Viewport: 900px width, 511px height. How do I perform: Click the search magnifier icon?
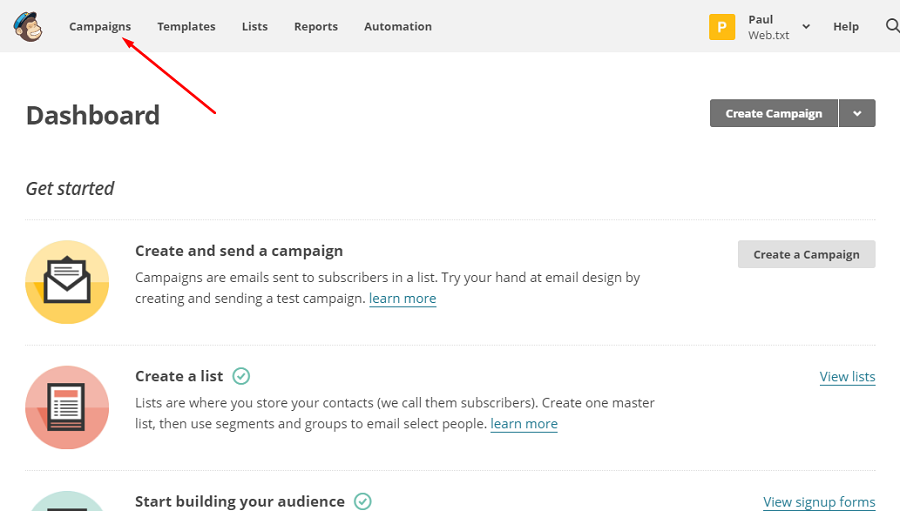click(892, 26)
